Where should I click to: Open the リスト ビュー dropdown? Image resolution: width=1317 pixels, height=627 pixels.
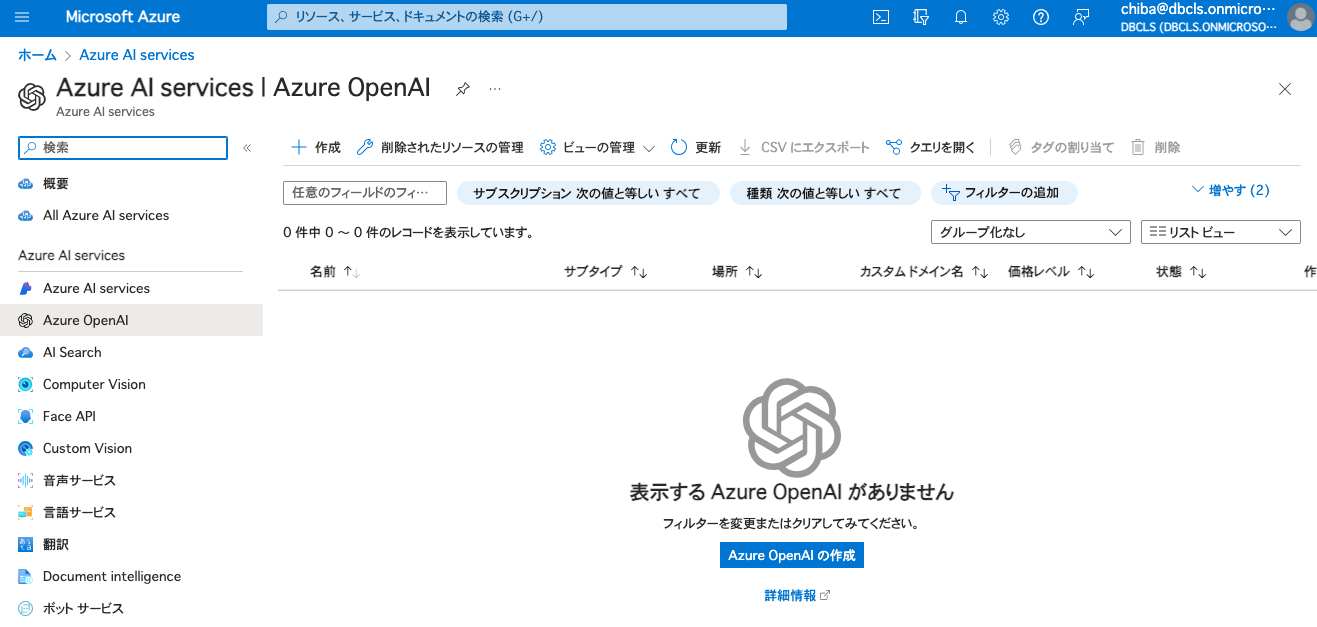pos(1220,232)
